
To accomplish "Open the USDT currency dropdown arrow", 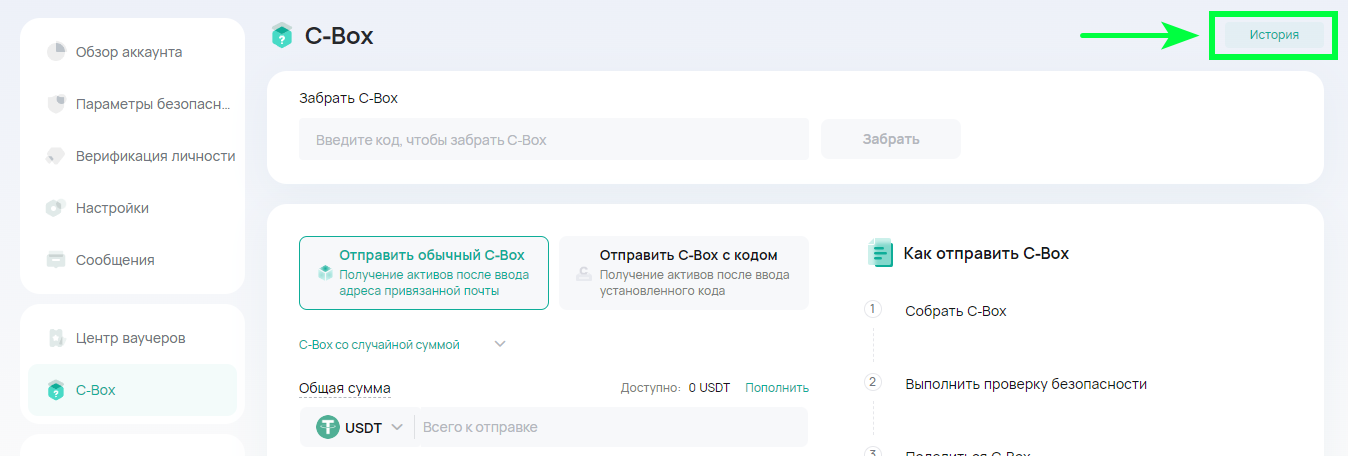I will point(397,427).
